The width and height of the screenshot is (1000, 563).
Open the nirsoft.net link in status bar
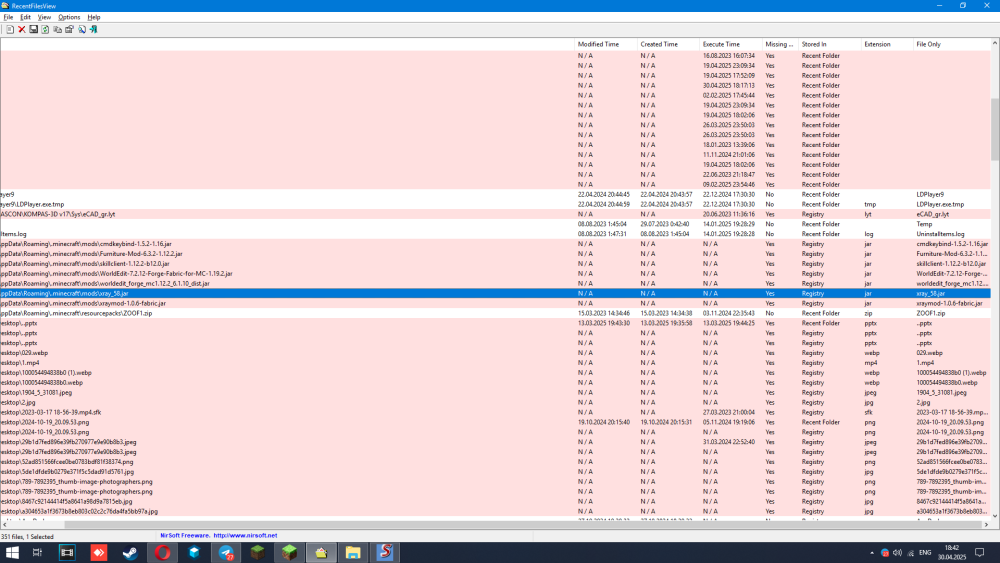pyautogui.click(x=245, y=536)
